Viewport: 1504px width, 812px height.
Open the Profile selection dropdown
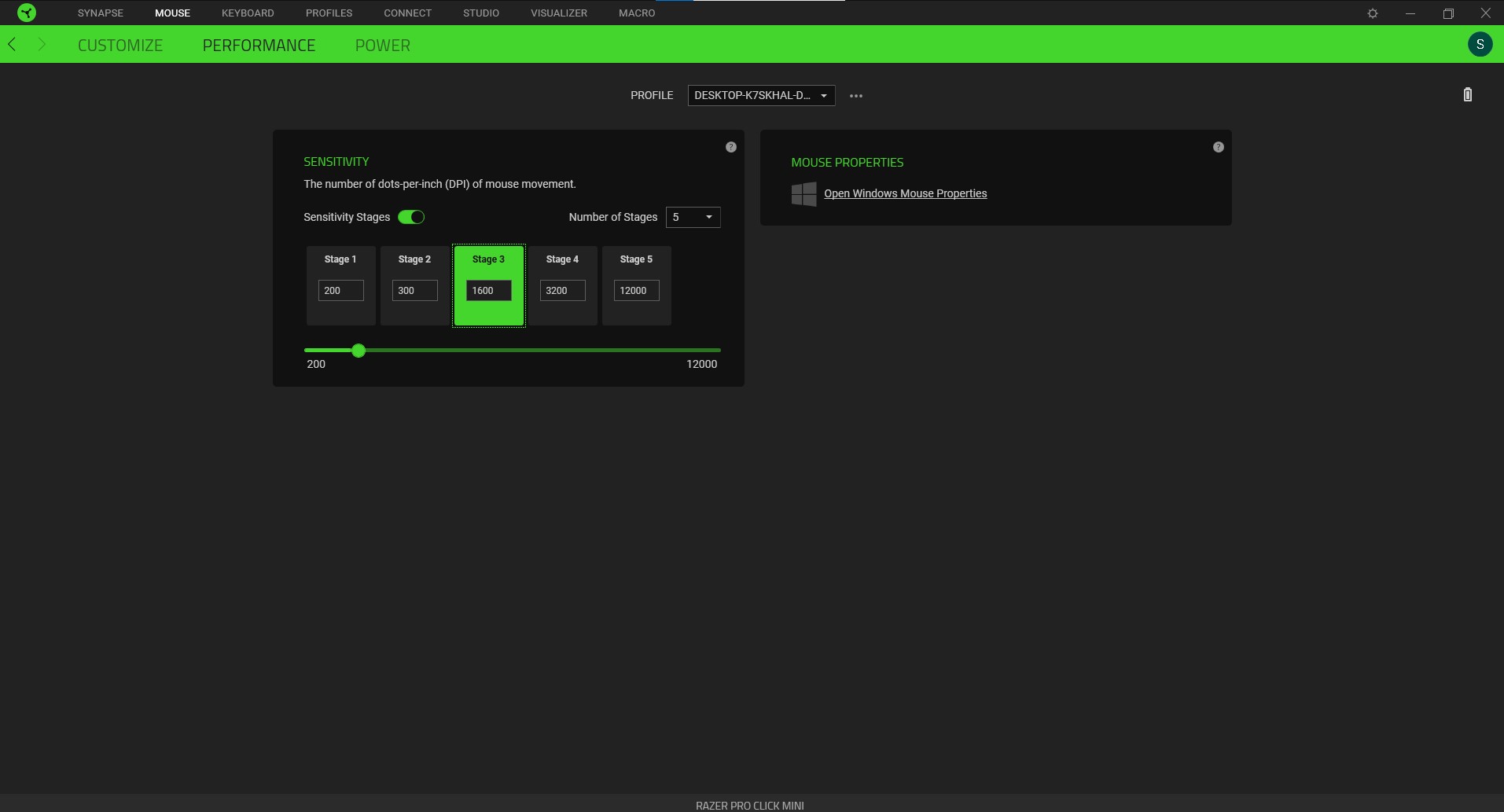[760, 95]
